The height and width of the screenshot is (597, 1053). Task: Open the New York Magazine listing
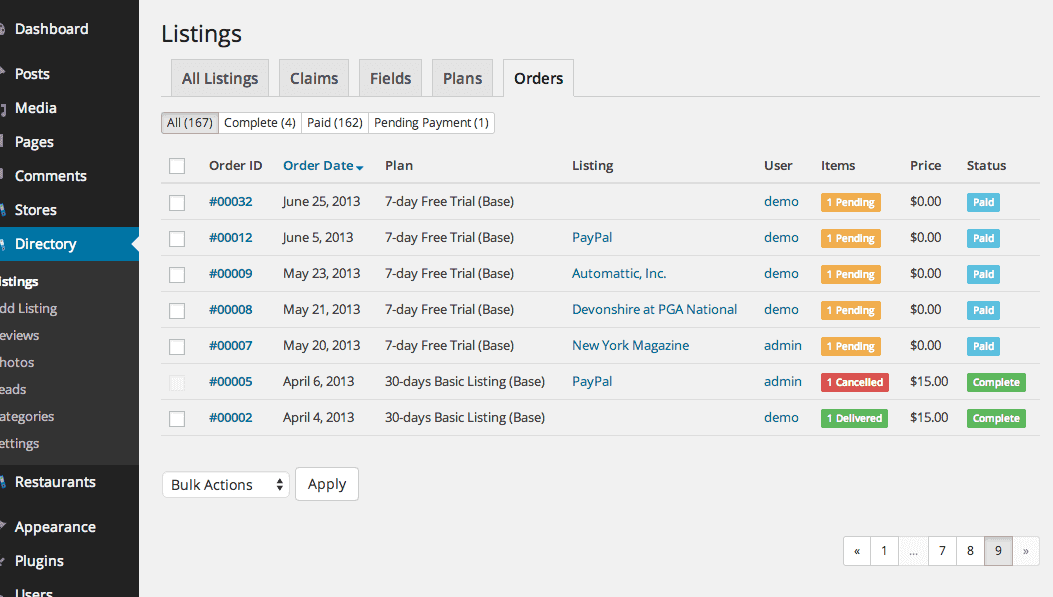pyautogui.click(x=630, y=346)
